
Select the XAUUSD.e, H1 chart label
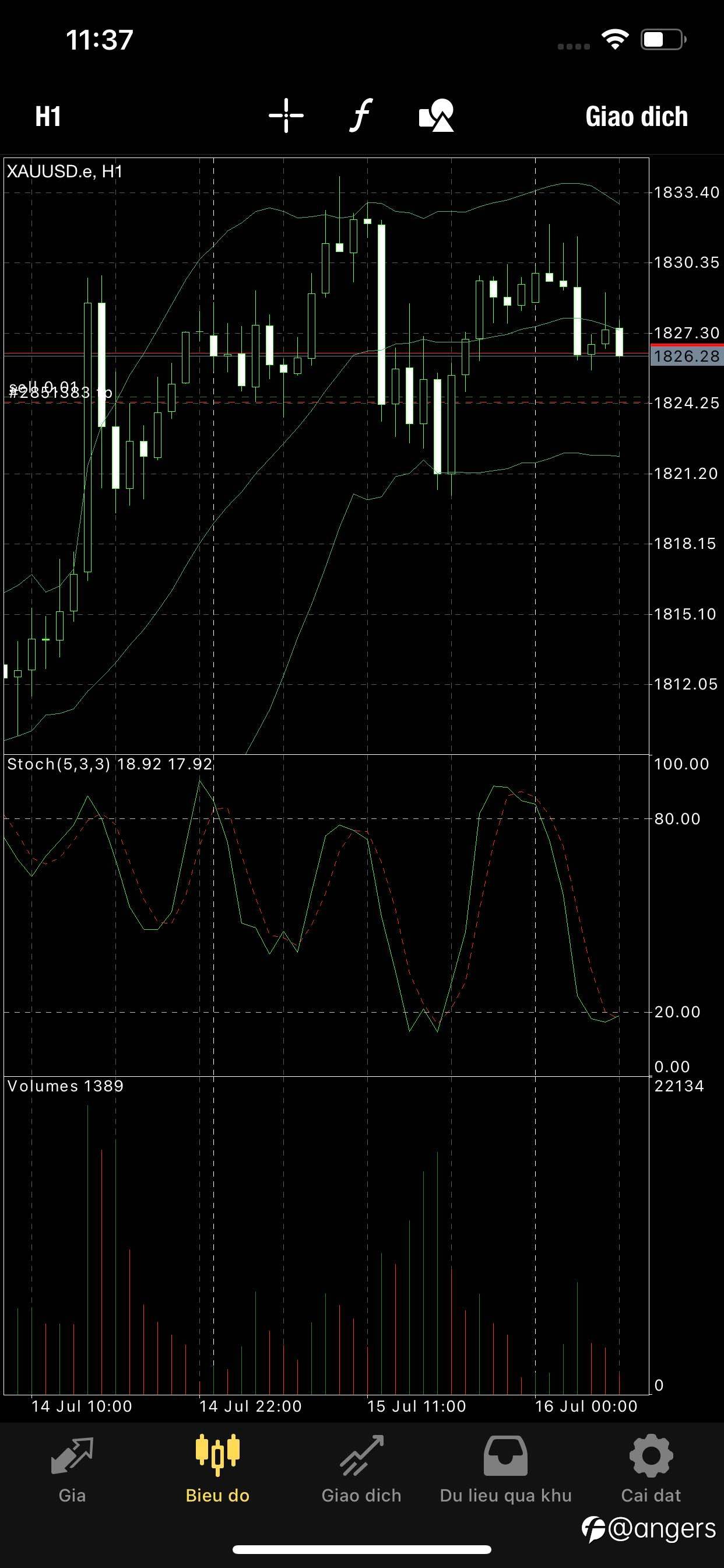pos(65,171)
